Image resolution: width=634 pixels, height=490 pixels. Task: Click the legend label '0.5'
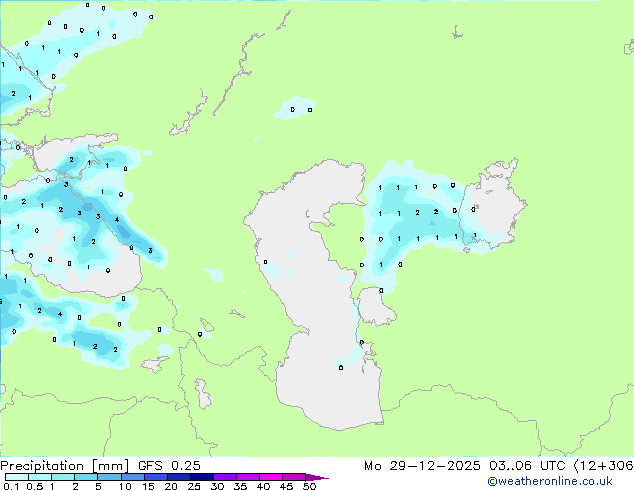[x=35, y=486]
